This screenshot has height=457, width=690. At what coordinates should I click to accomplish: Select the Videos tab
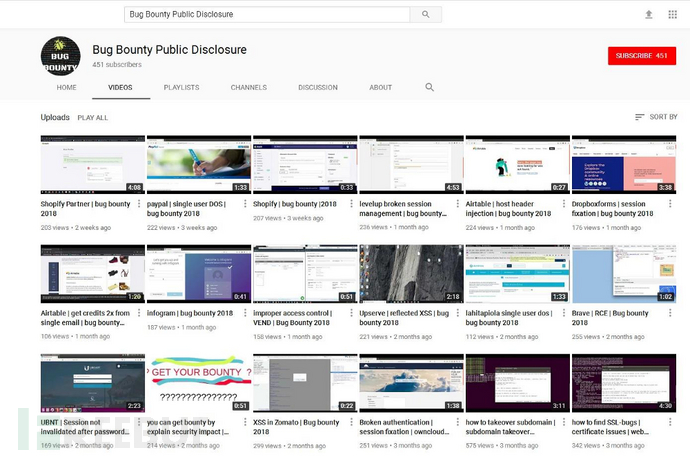(120, 88)
